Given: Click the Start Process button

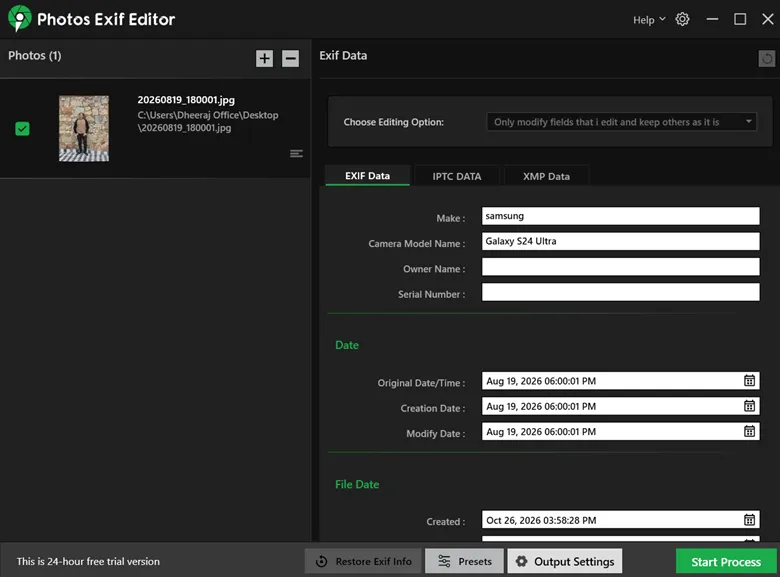Looking at the screenshot, I should pyautogui.click(x=726, y=562).
